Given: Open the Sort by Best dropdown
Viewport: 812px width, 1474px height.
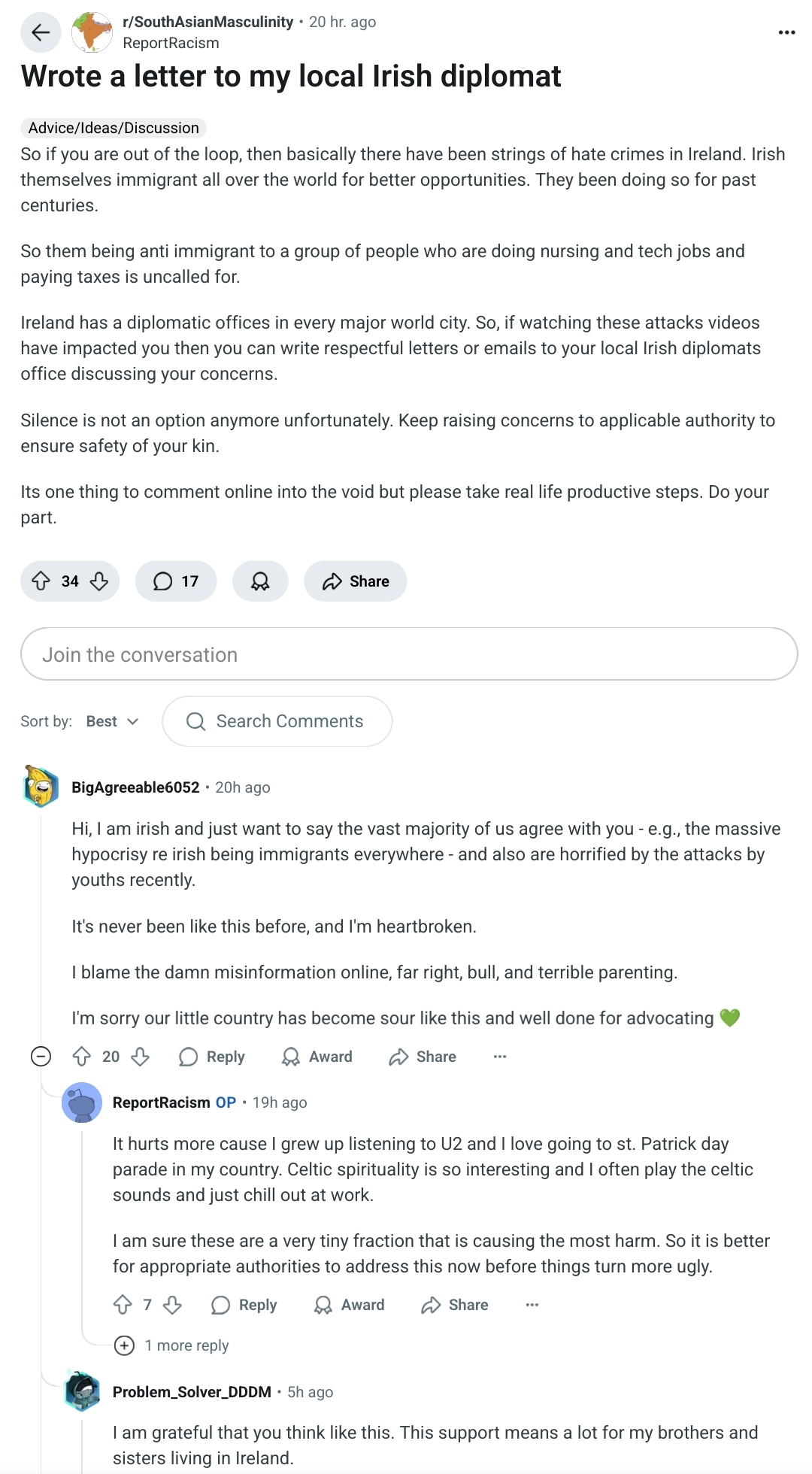Looking at the screenshot, I should point(112,721).
